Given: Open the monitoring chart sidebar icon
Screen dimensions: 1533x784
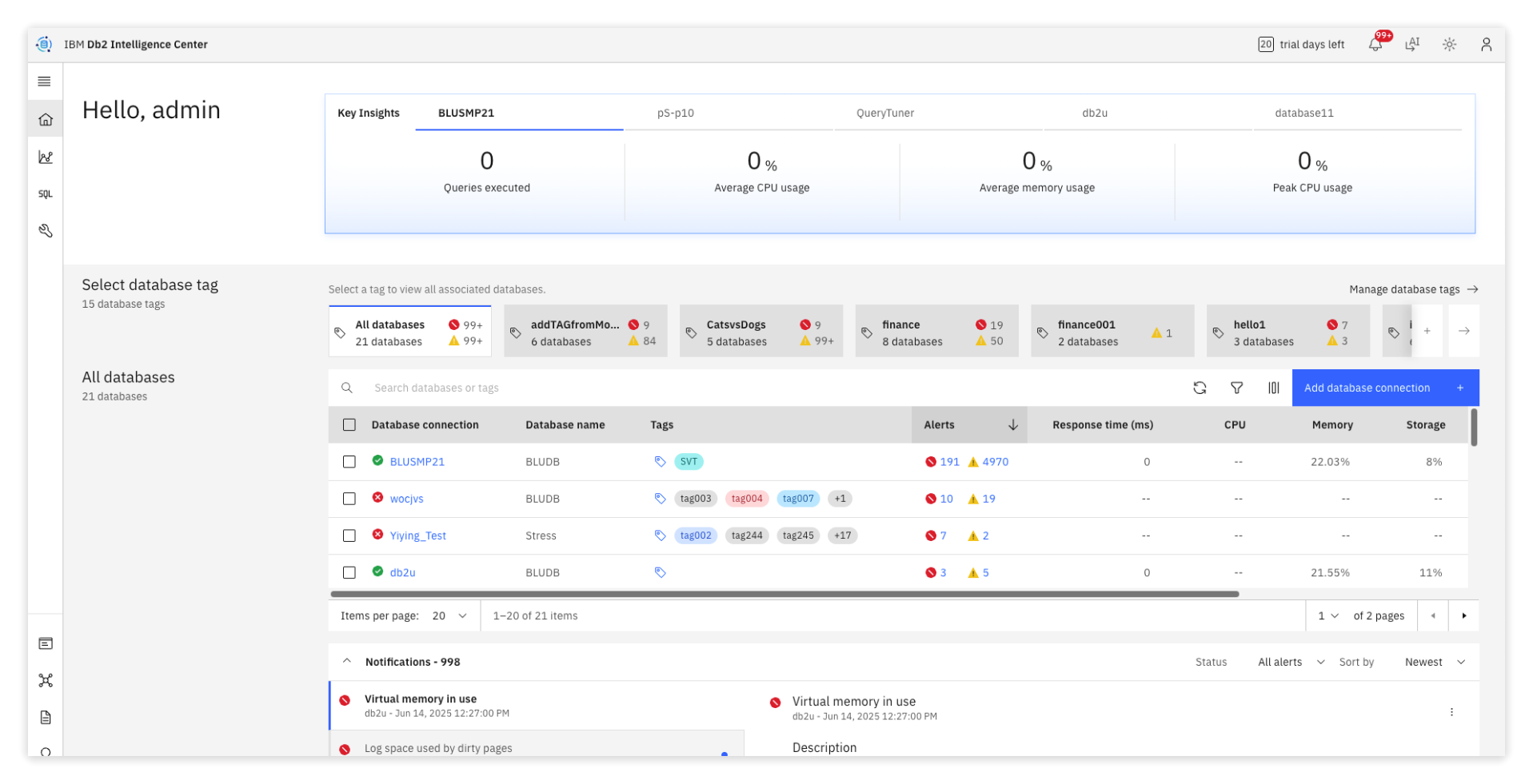Looking at the screenshot, I should pyautogui.click(x=46, y=157).
